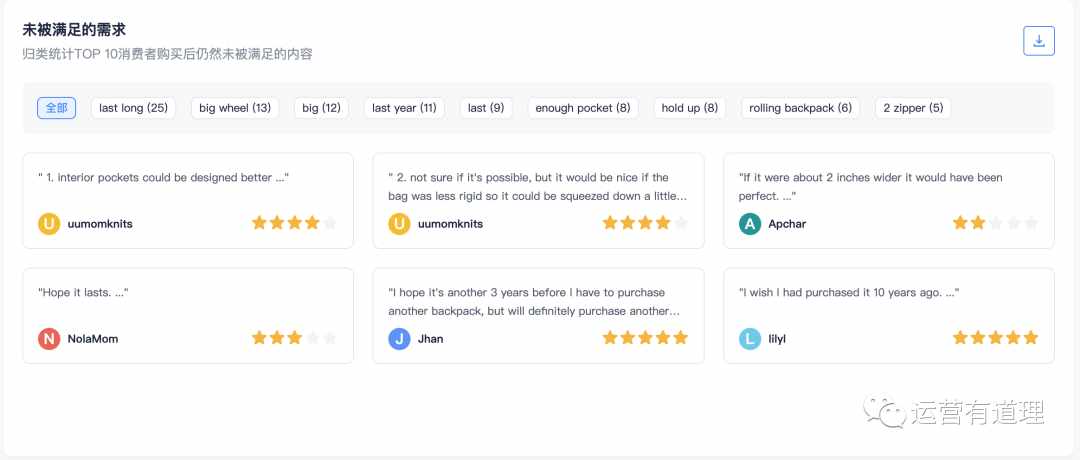The width and height of the screenshot is (1080, 460).
Task: Filter by last long (25) tag
Action: coord(134,108)
